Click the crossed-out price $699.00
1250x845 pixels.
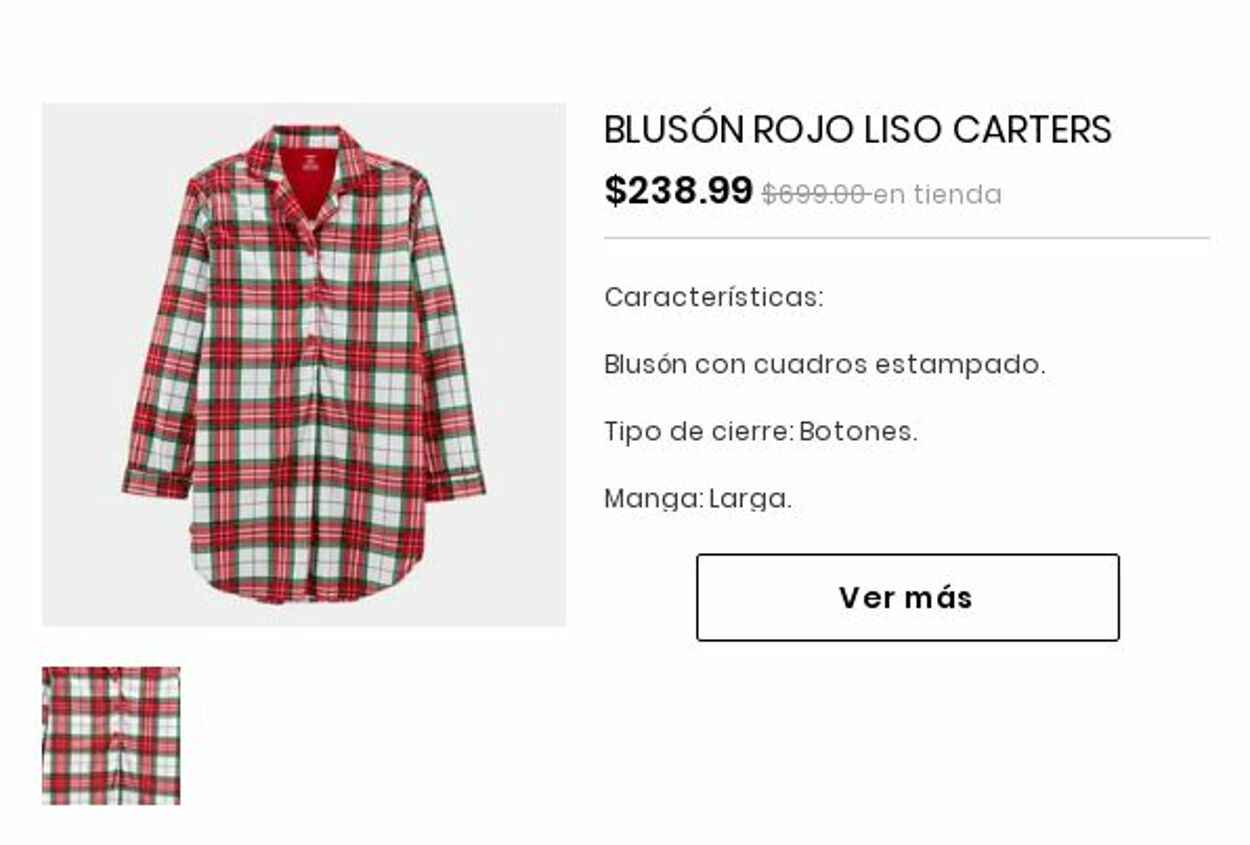pos(813,194)
